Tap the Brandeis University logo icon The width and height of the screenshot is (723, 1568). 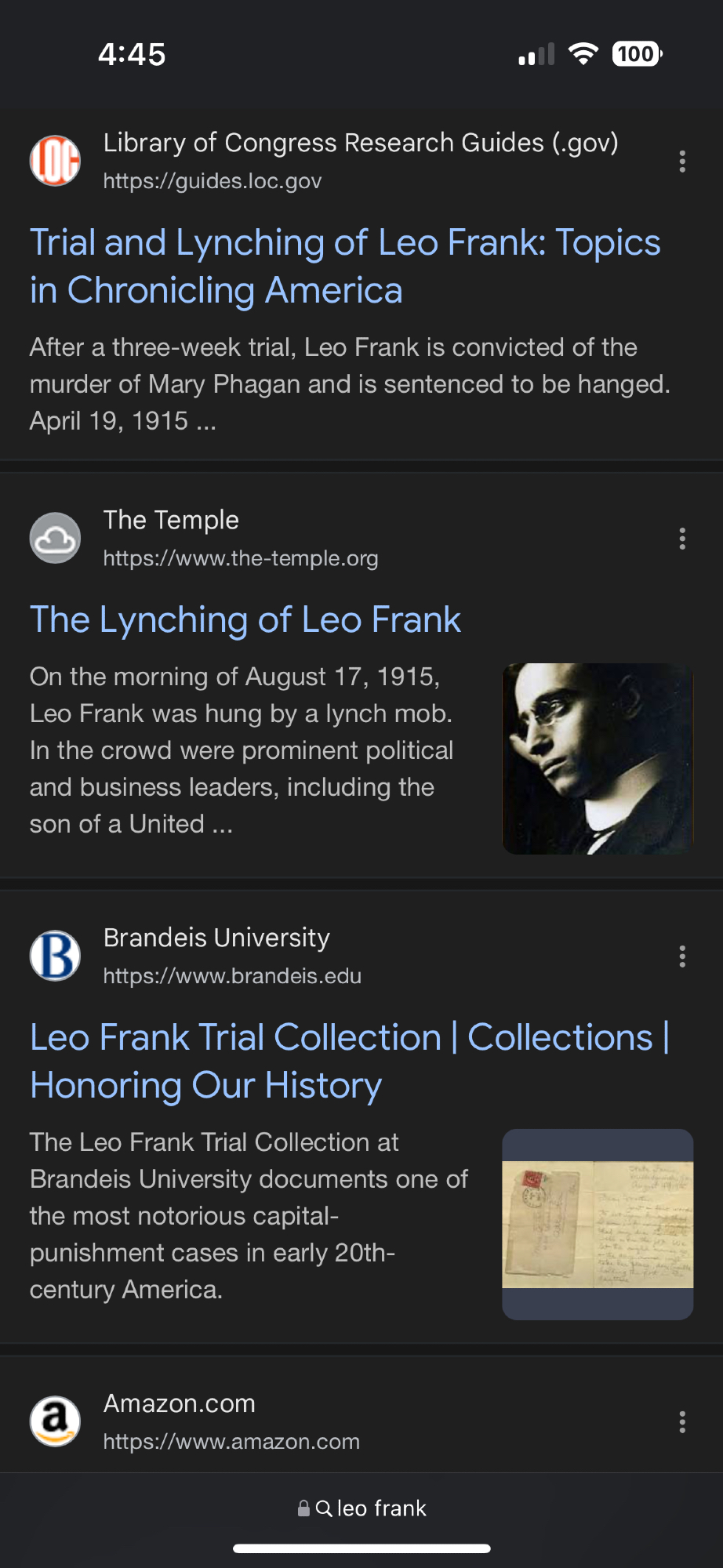tap(55, 956)
